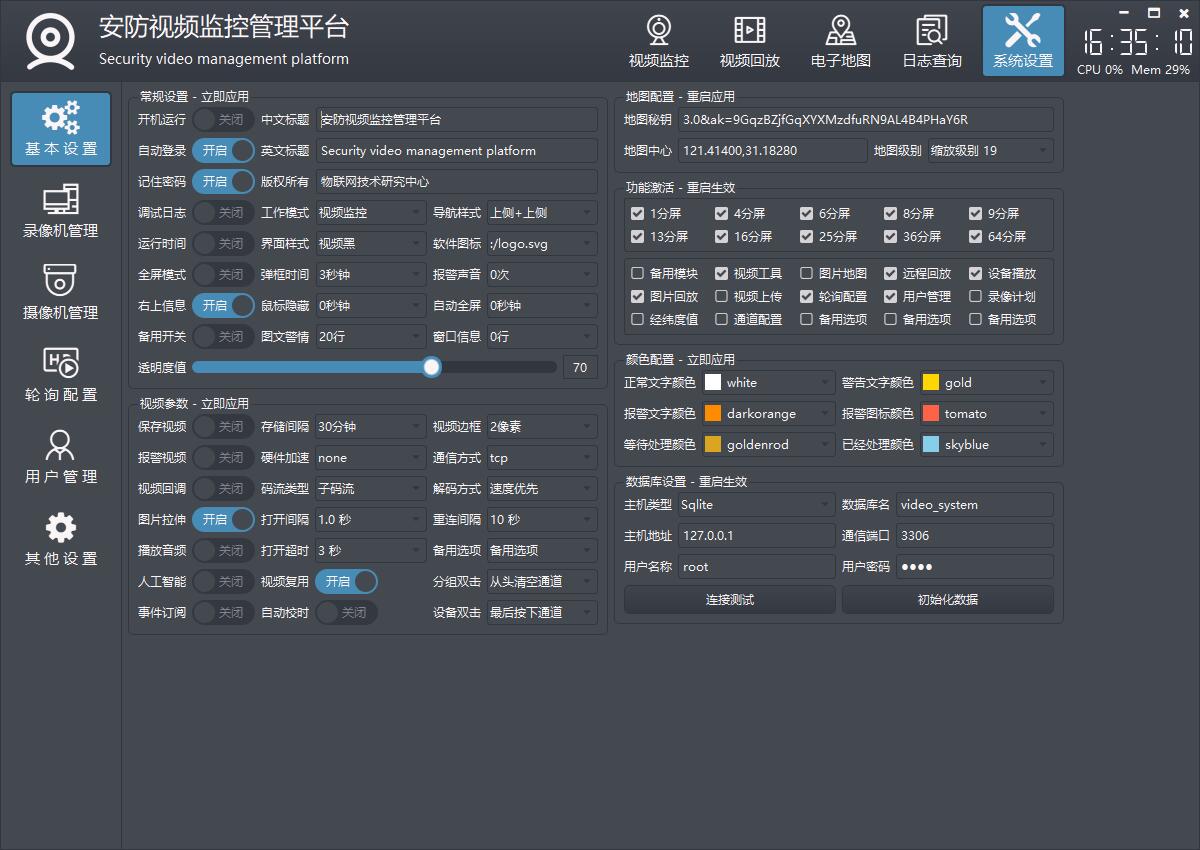Open 用户管理 user management in sidebar
This screenshot has width=1200, height=850.
[x=61, y=457]
